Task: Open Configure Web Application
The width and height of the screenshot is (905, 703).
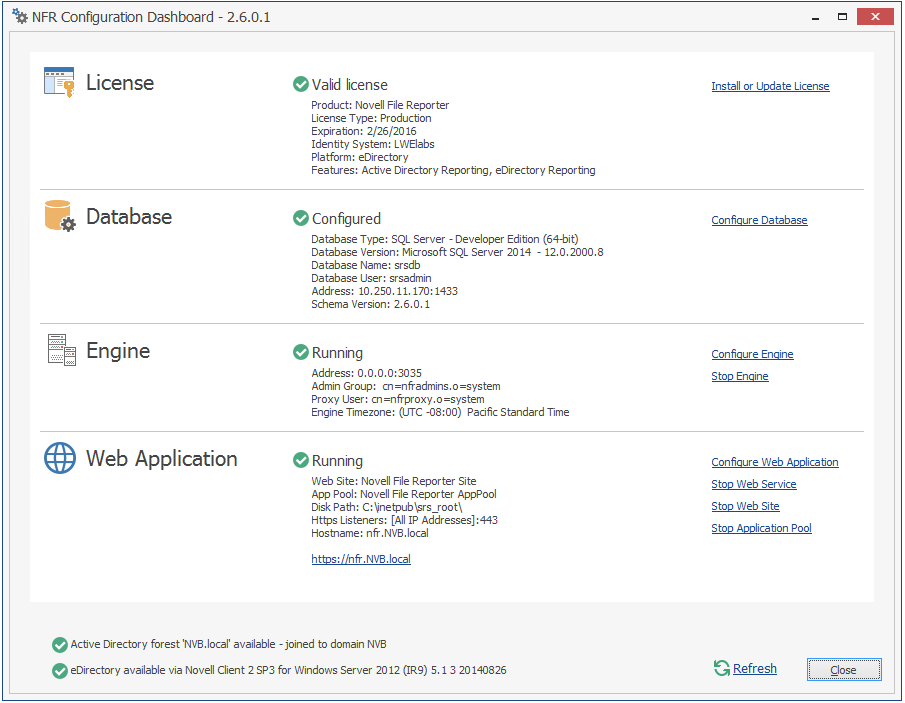Action: tap(774, 462)
